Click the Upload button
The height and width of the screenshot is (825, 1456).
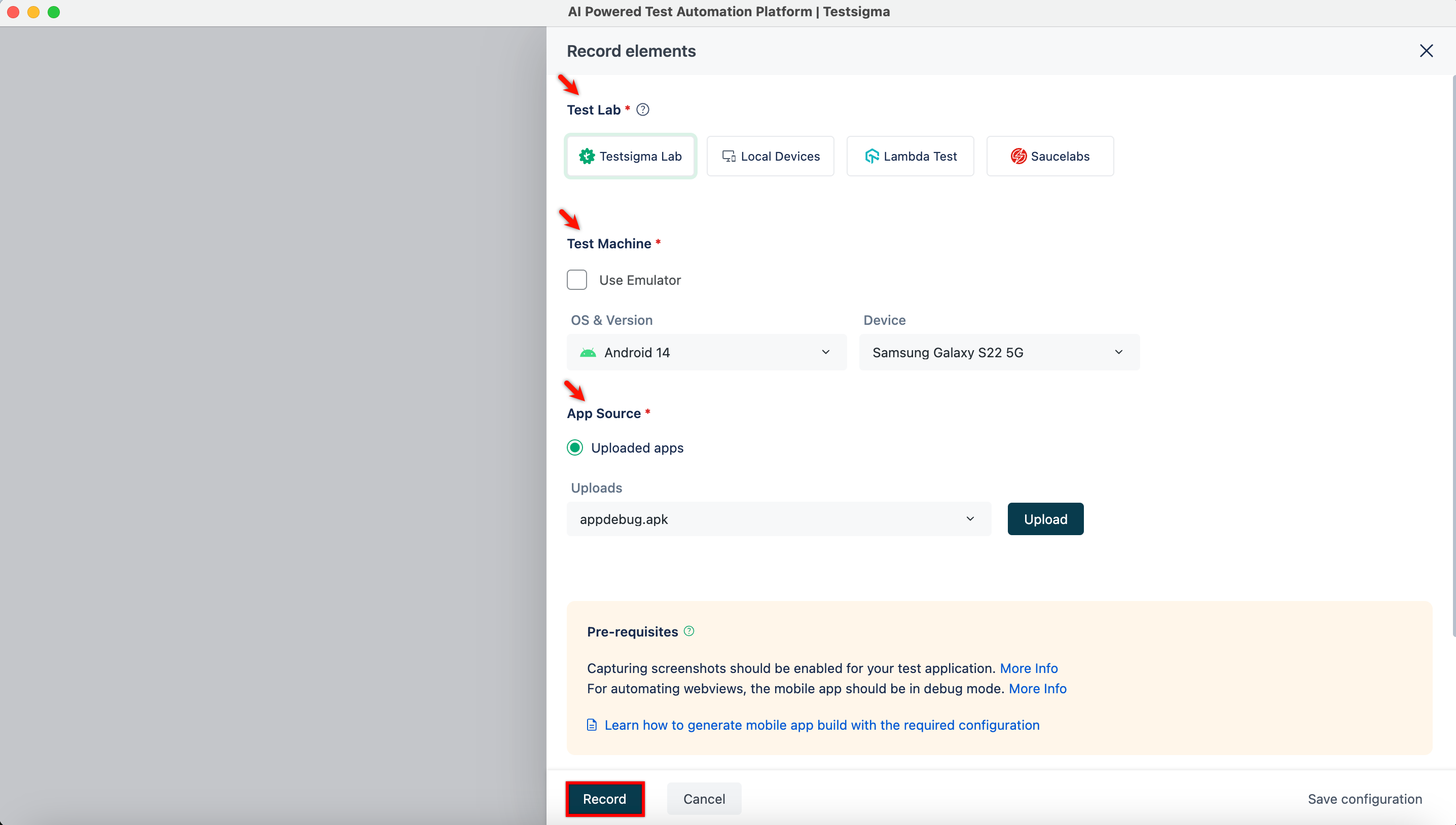1045,519
